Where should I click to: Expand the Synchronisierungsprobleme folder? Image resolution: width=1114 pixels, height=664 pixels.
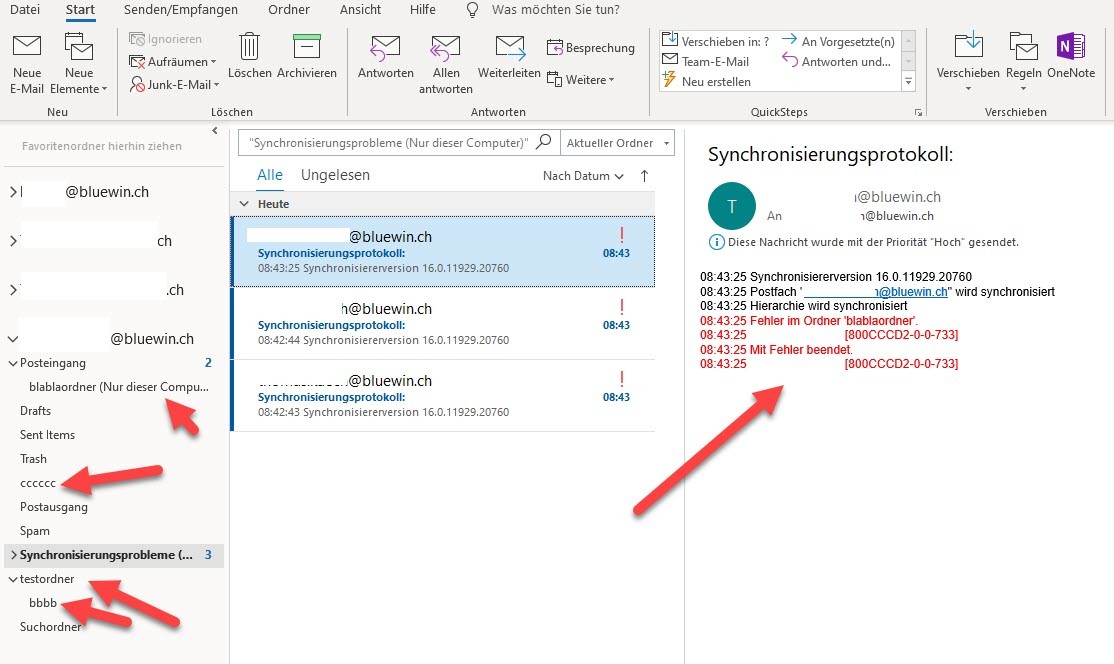(12, 554)
